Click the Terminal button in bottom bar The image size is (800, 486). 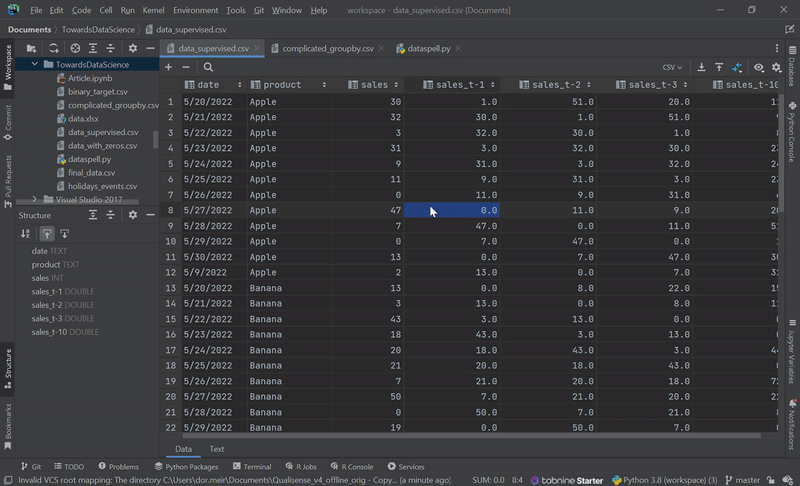[x=256, y=466]
